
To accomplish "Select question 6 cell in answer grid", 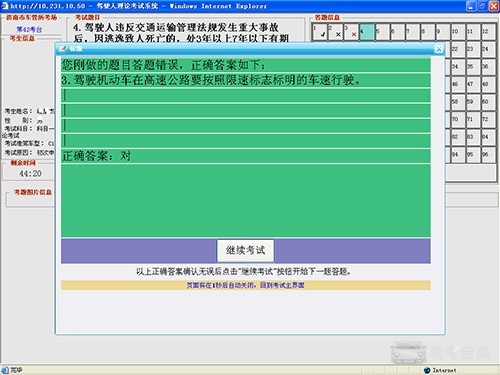I will pos(397,32).
